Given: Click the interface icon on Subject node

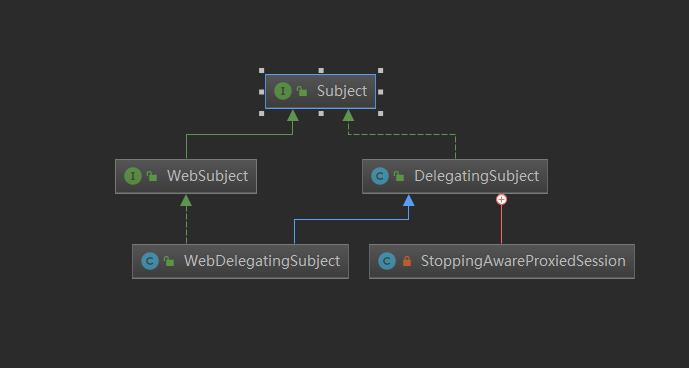Looking at the screenshot, I should tap(283, 91).
